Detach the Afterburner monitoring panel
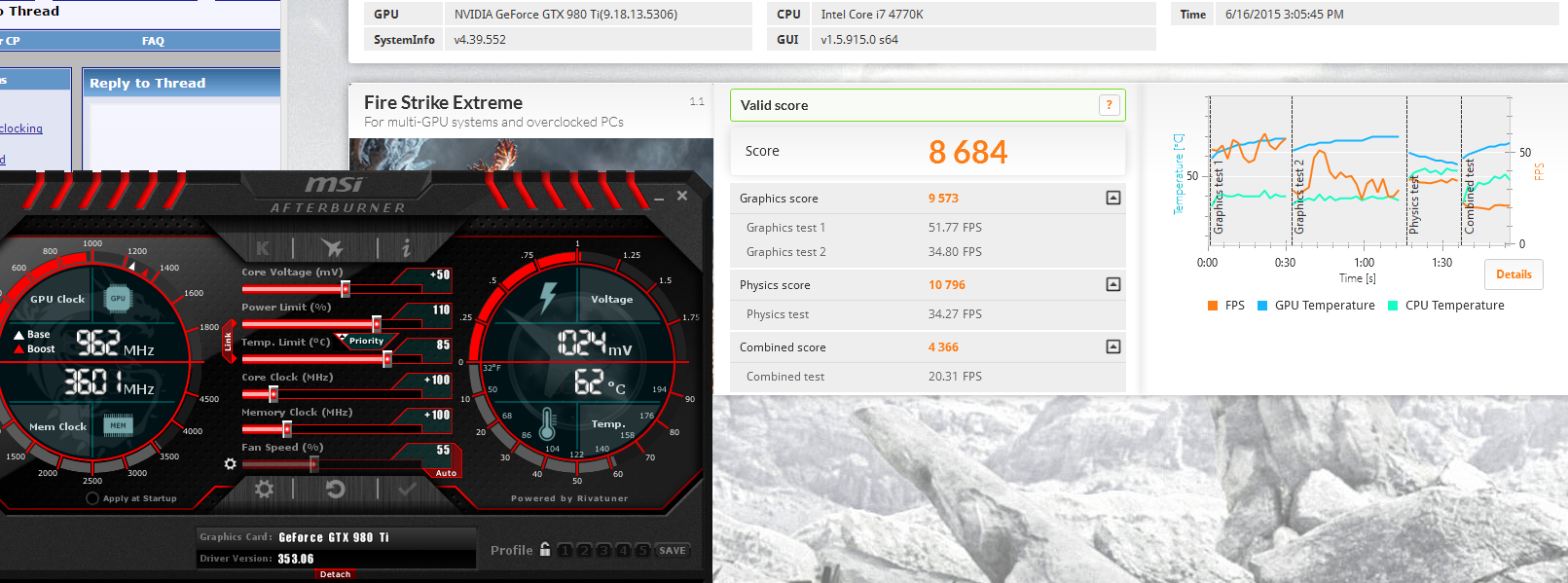The width and height of the screenshot is (1568, 583). [335, 574]
